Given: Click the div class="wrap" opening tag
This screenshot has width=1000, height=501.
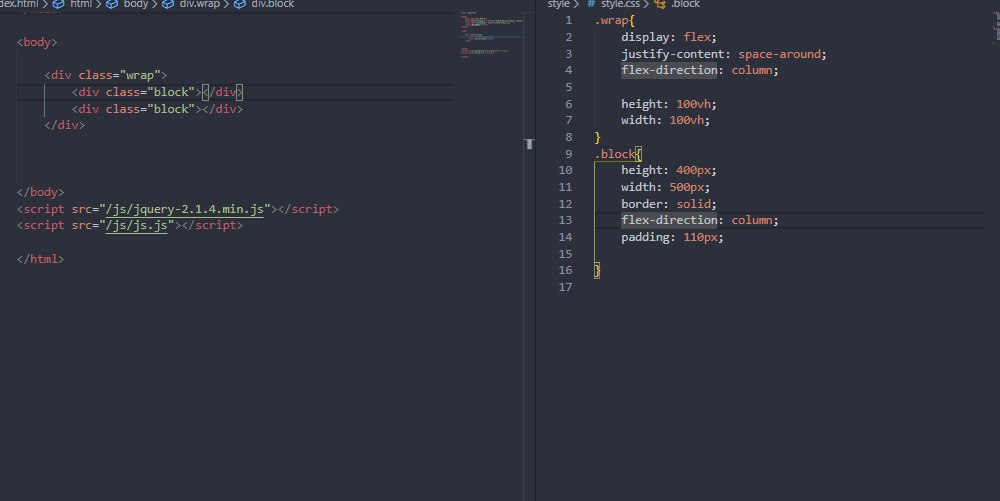Looking at the screenshot, I should click(x=106, y=75).
